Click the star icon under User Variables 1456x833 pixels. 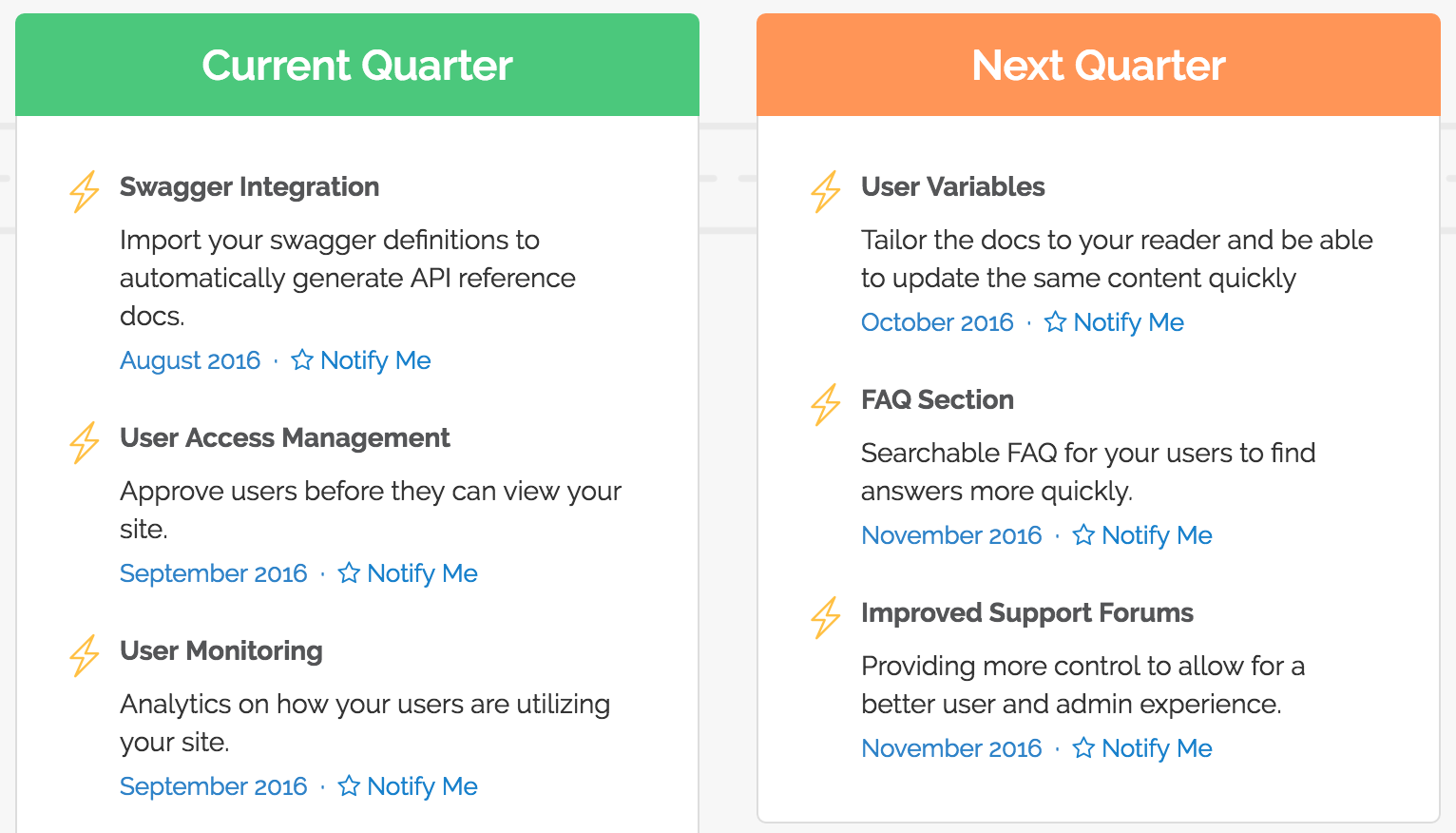[1055, 321]
